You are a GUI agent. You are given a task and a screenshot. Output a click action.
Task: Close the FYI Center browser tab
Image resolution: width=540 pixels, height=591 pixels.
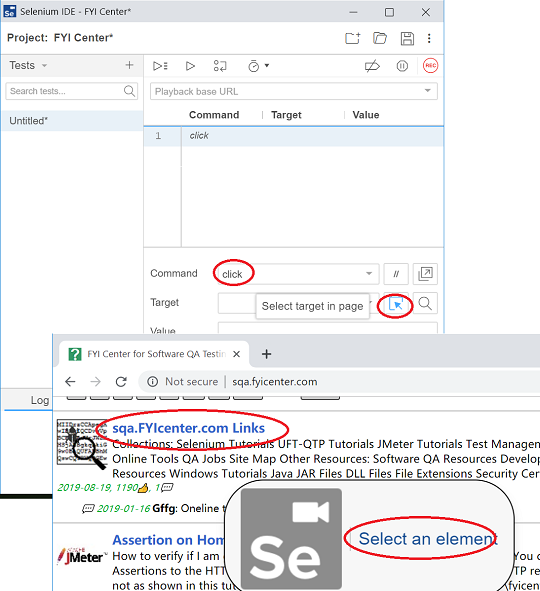click(x=236, y=354)
